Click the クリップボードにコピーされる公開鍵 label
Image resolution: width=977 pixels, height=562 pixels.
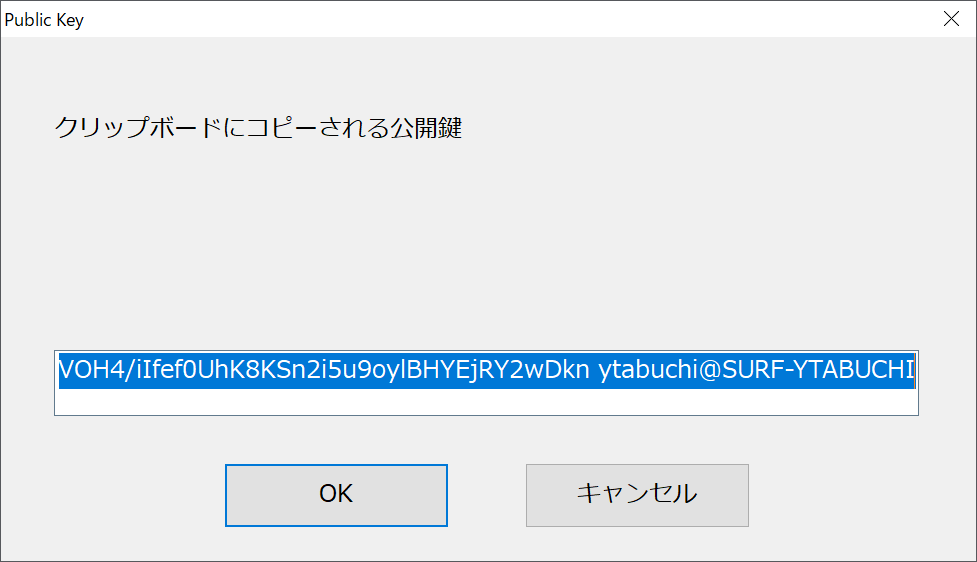click(x=258, y=128)
